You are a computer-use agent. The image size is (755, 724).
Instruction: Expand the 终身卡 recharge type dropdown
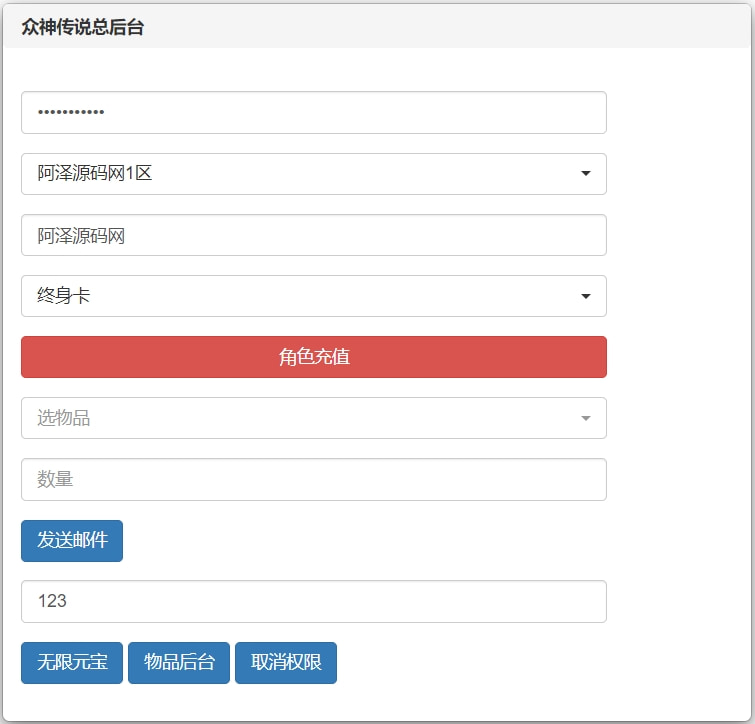coord(313,296)
